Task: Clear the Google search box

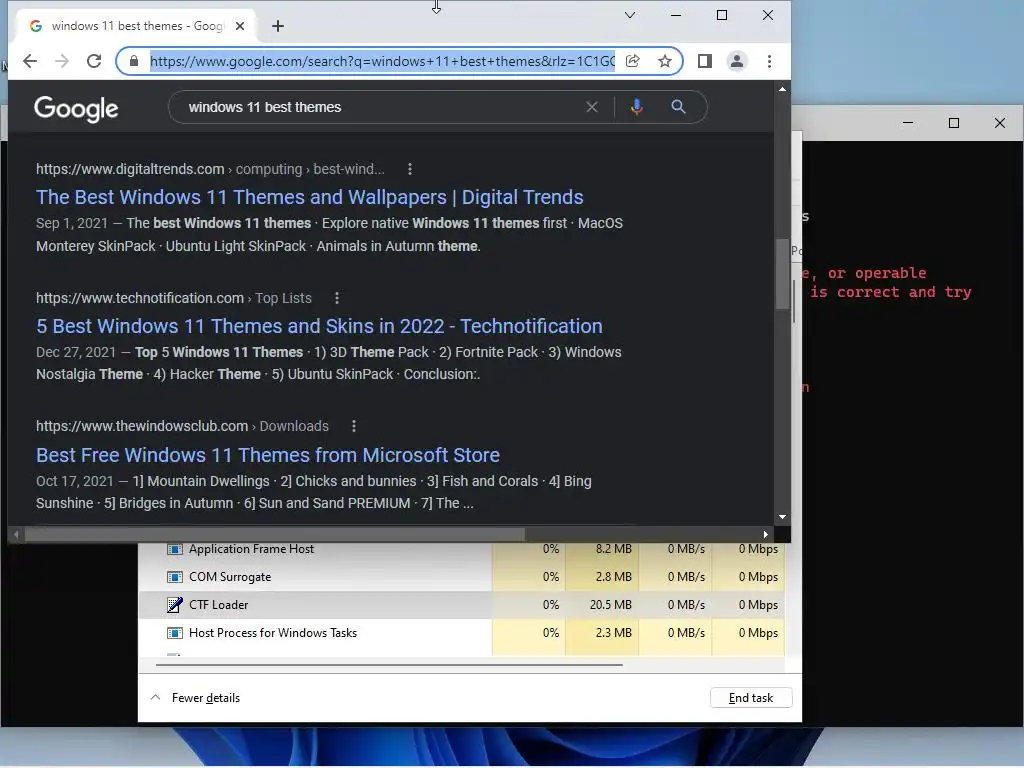Action: pos(592,107)
